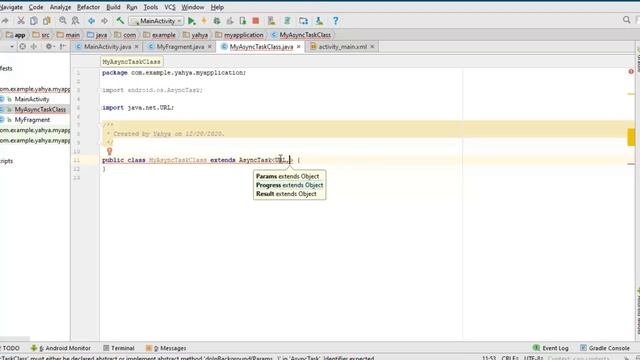This screenshot has height=360, width=640.
Task: Click the Make Project hammer icon
Action: coord(120,20)
